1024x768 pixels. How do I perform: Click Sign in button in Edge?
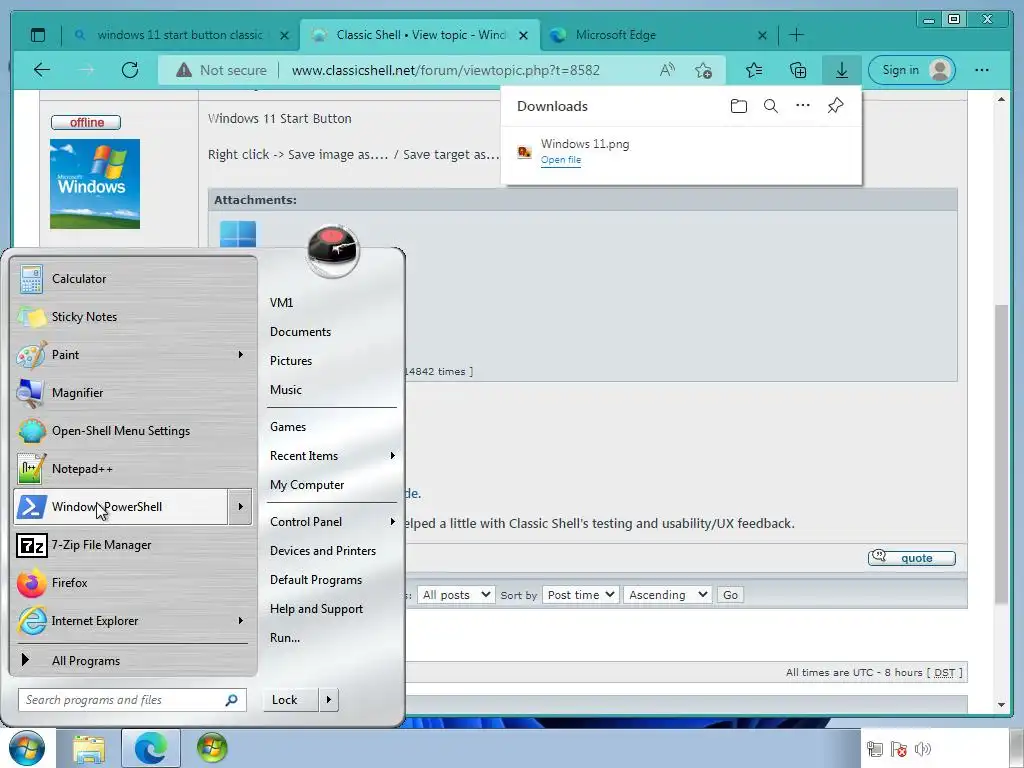click(912, 70)
